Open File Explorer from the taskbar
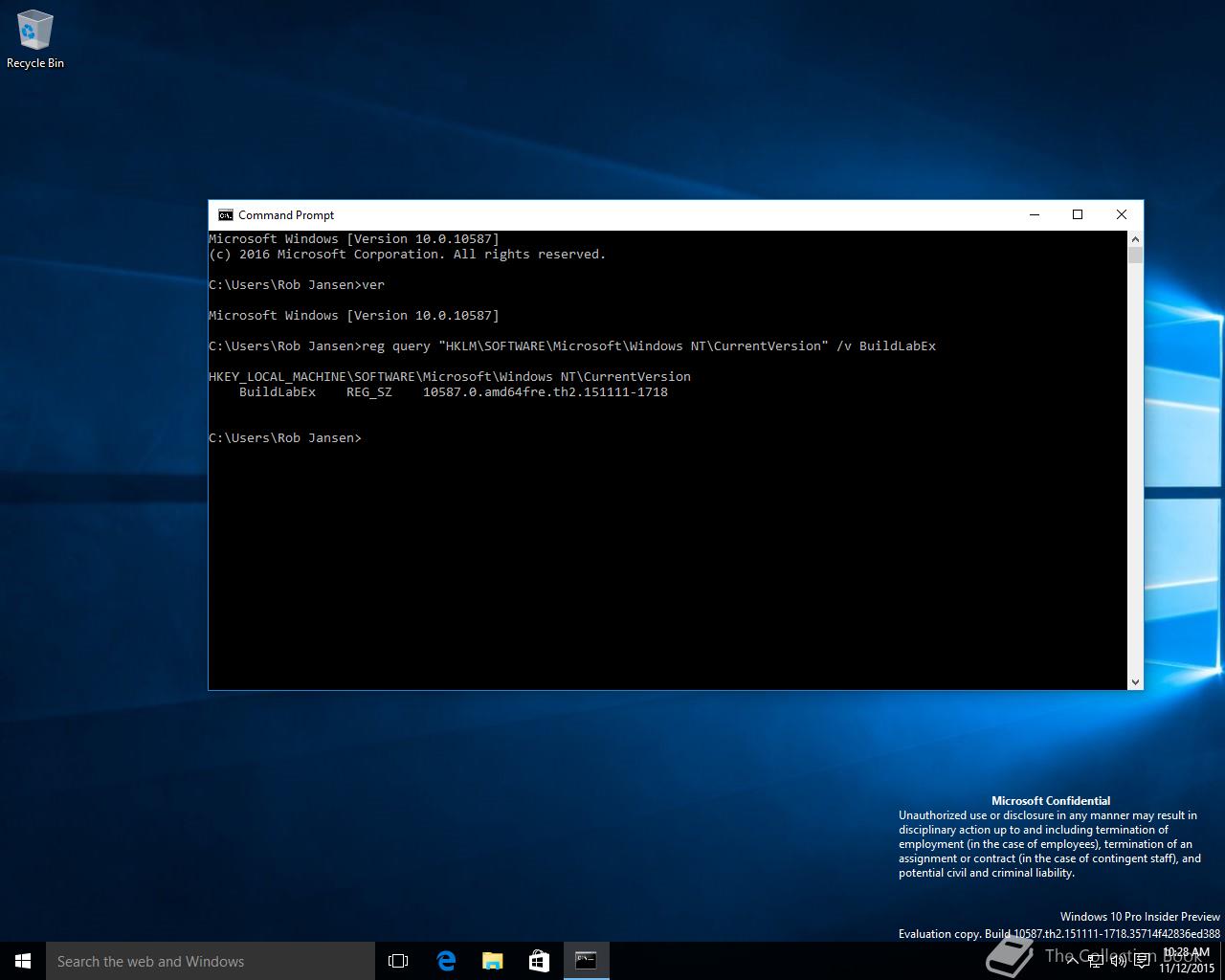Screen dimensions: 1225x980 pyautogui.click(x=493, y=961)
